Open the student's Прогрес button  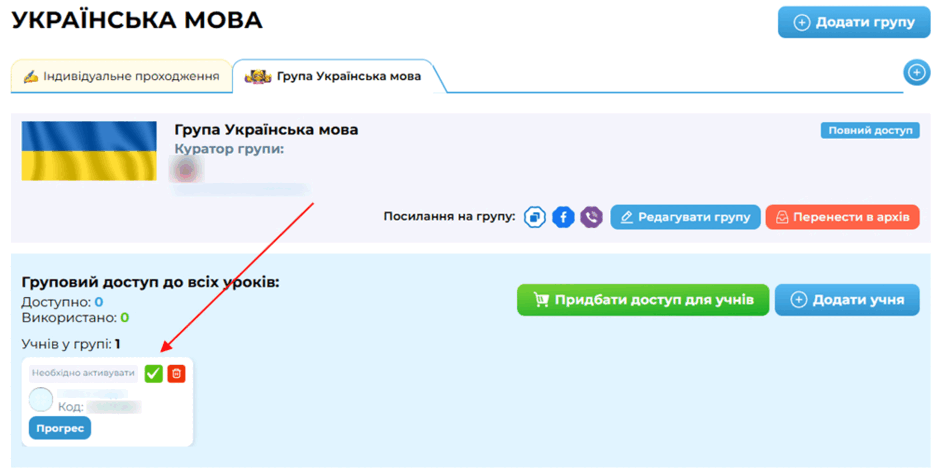(x=60, y=428)
